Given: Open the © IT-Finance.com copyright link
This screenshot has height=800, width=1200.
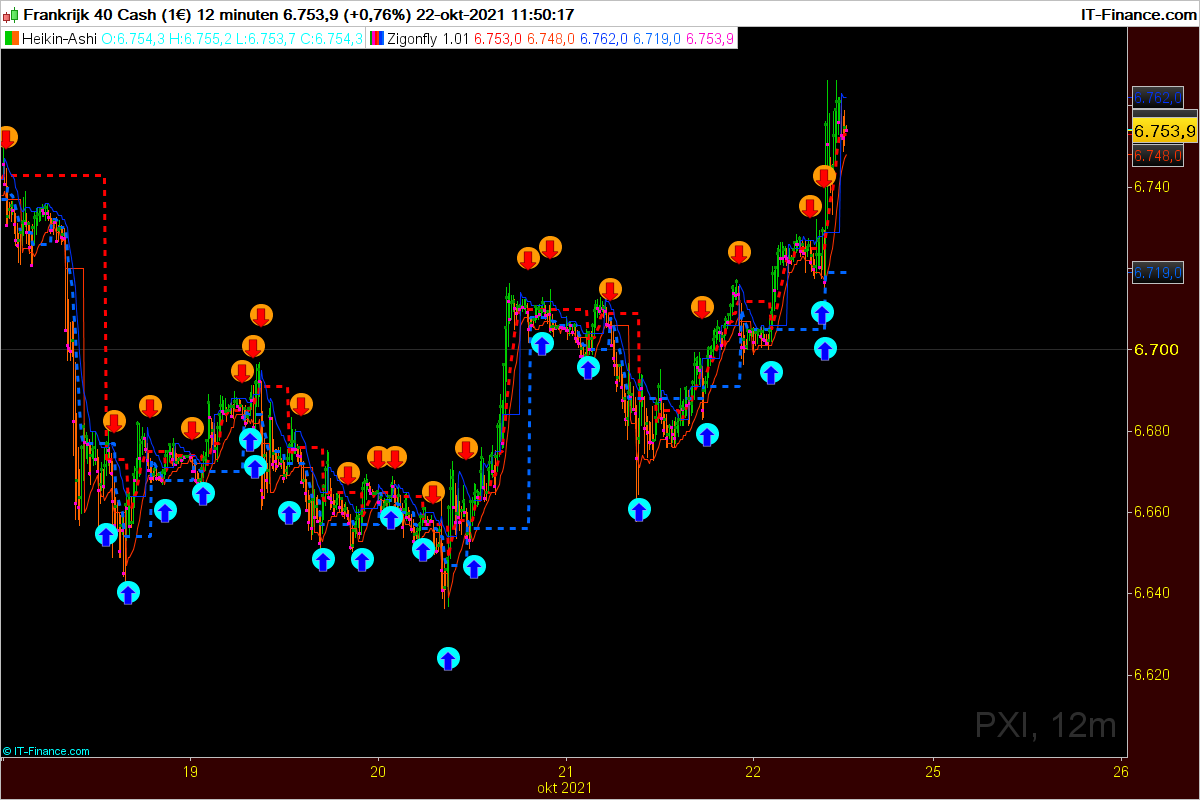Looking at the screenshot, I should [x=46, y=751].
